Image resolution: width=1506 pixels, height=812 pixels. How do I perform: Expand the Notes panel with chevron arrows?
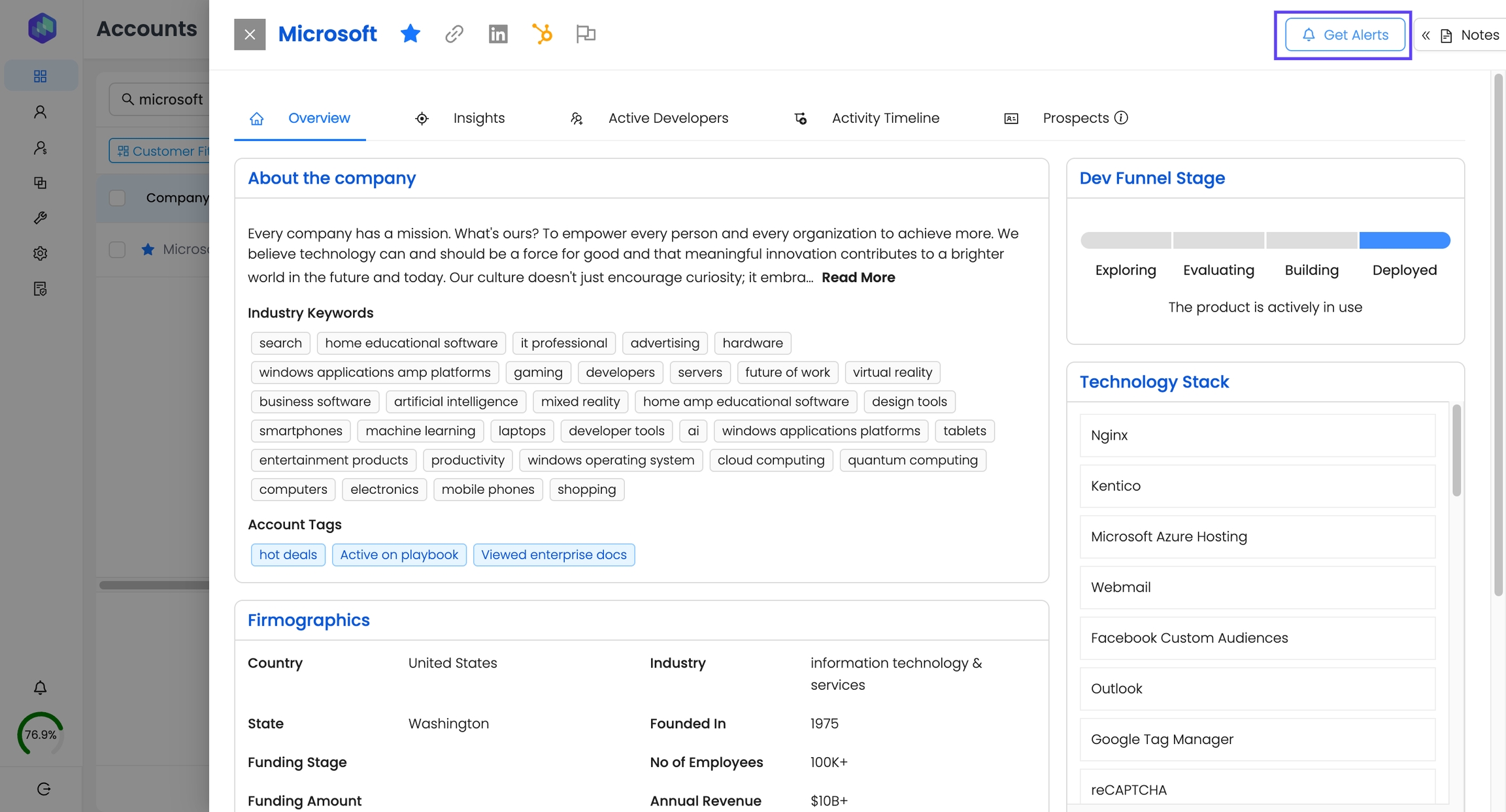1426,35
